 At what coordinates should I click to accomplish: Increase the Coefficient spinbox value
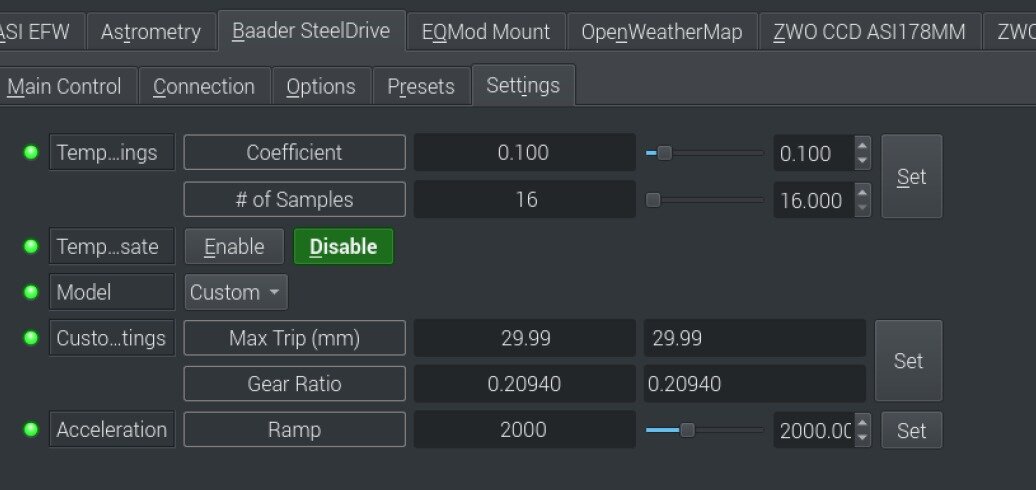[x=862, y=145]
